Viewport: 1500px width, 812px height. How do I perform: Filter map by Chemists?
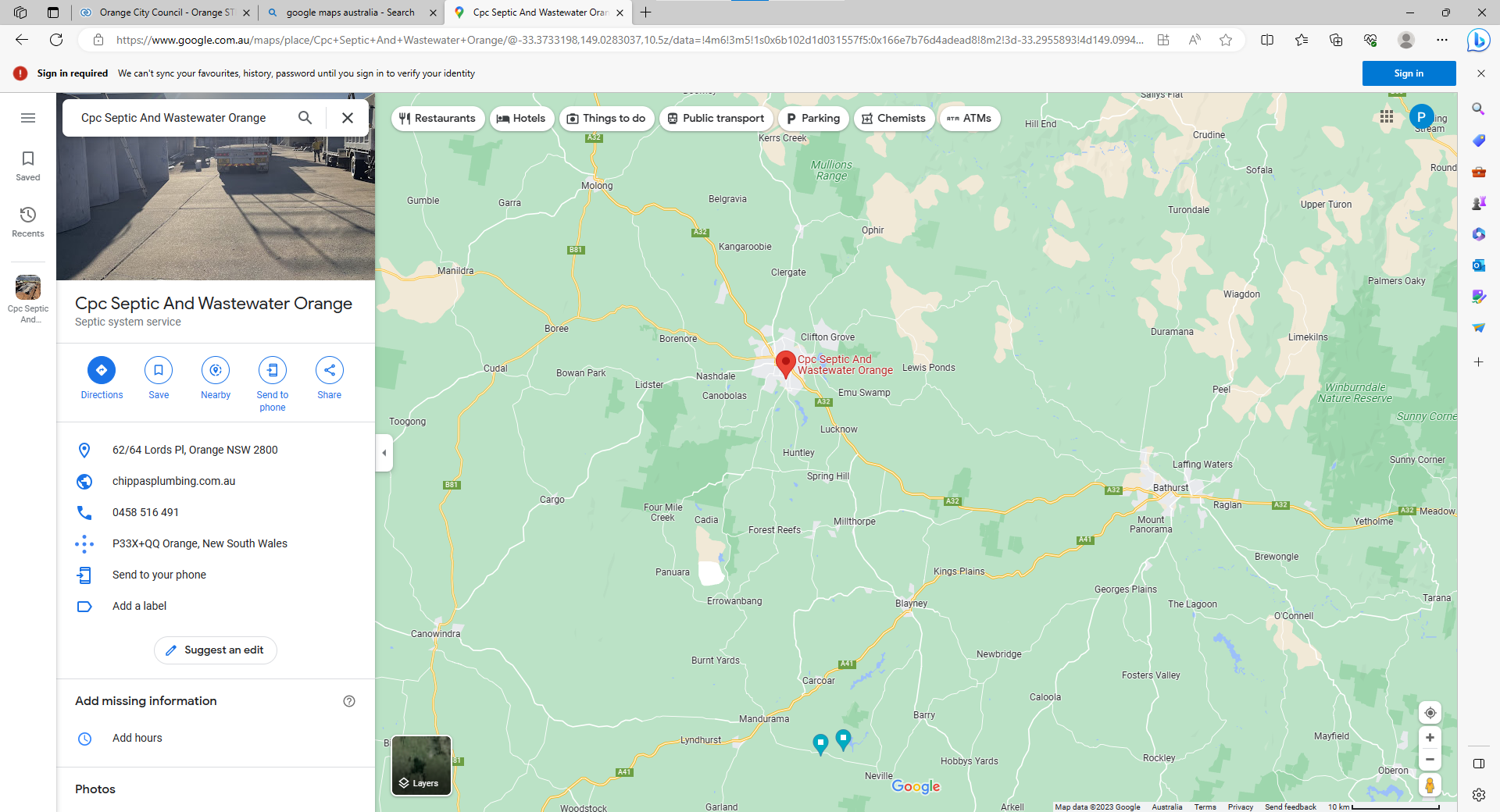click(894, 119)
